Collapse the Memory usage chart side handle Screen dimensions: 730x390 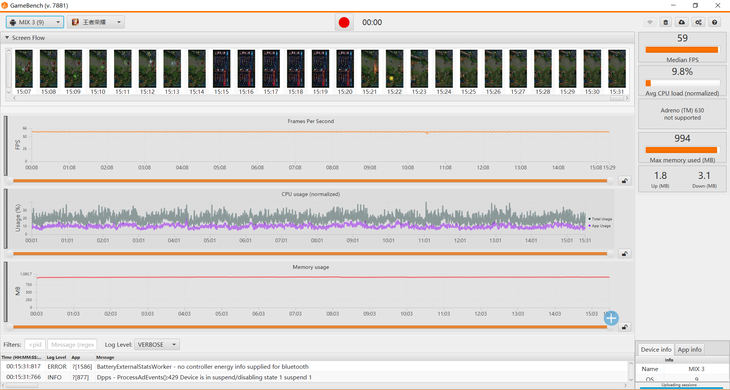(x=6, y=292)
